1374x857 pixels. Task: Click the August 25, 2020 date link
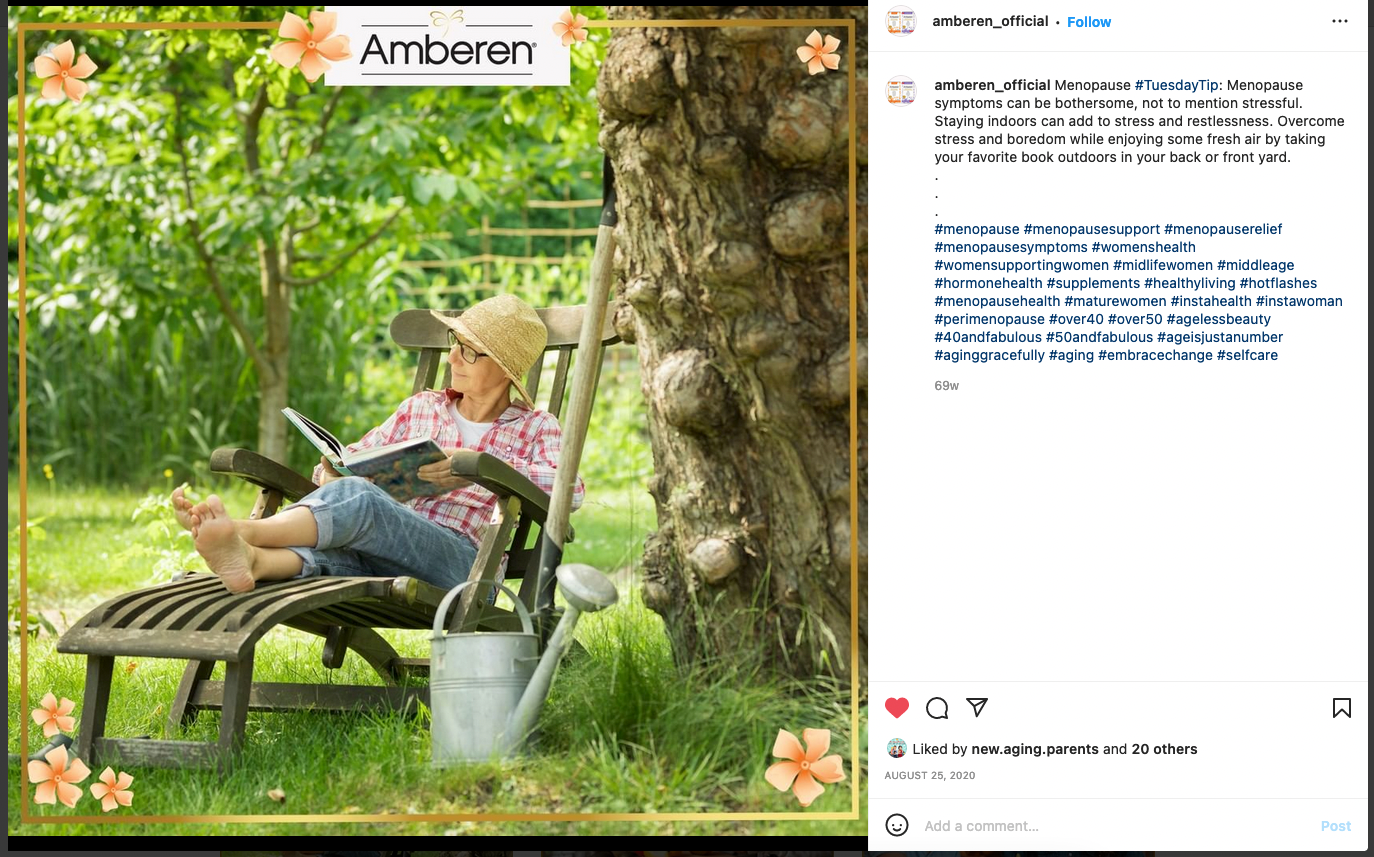(x=930, y=776)
